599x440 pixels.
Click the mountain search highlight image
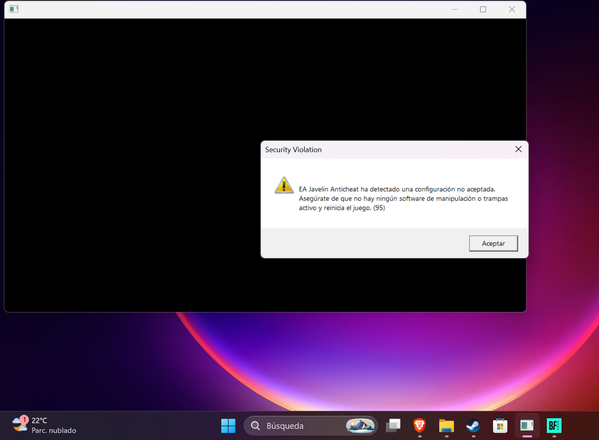[x=360, y=425]
